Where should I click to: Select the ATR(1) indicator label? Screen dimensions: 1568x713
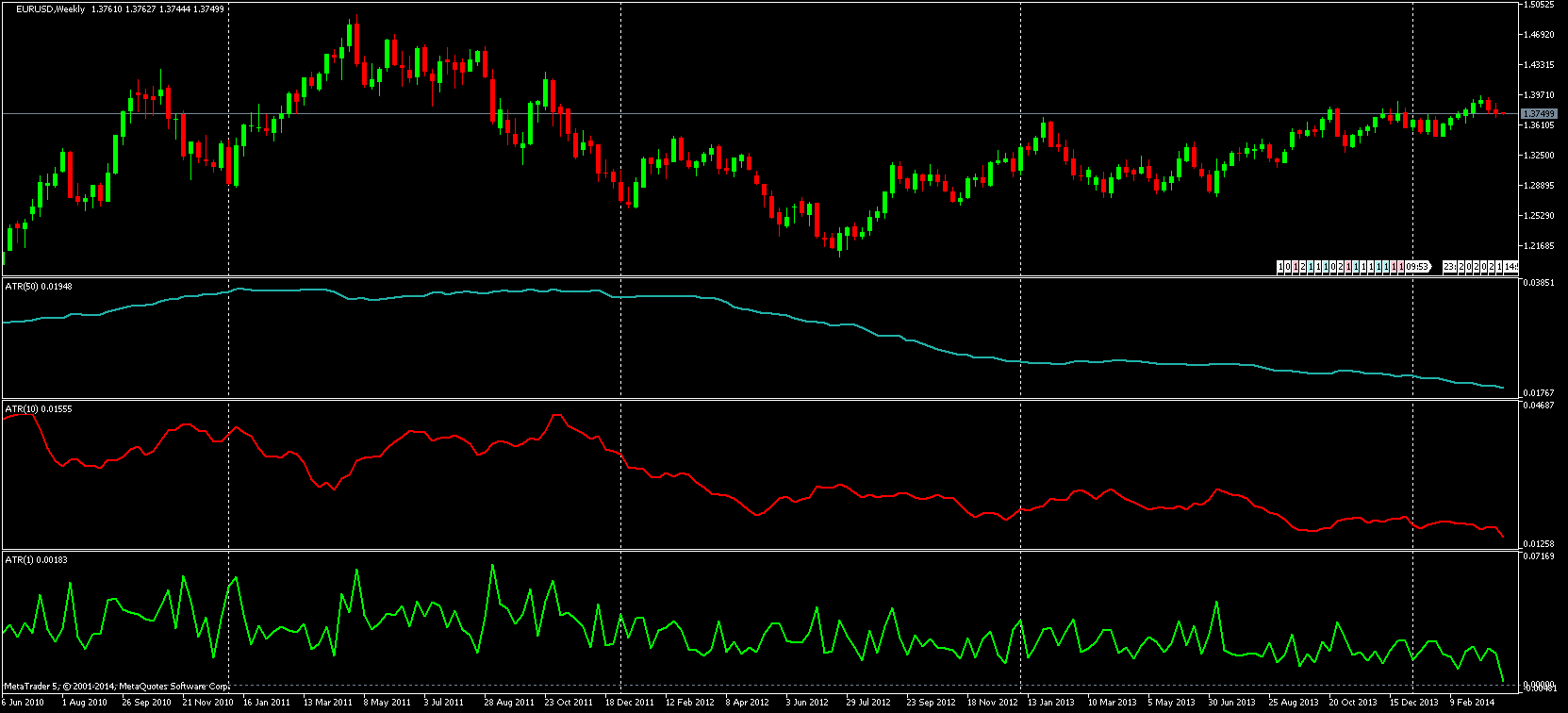[x=17, y=559]
